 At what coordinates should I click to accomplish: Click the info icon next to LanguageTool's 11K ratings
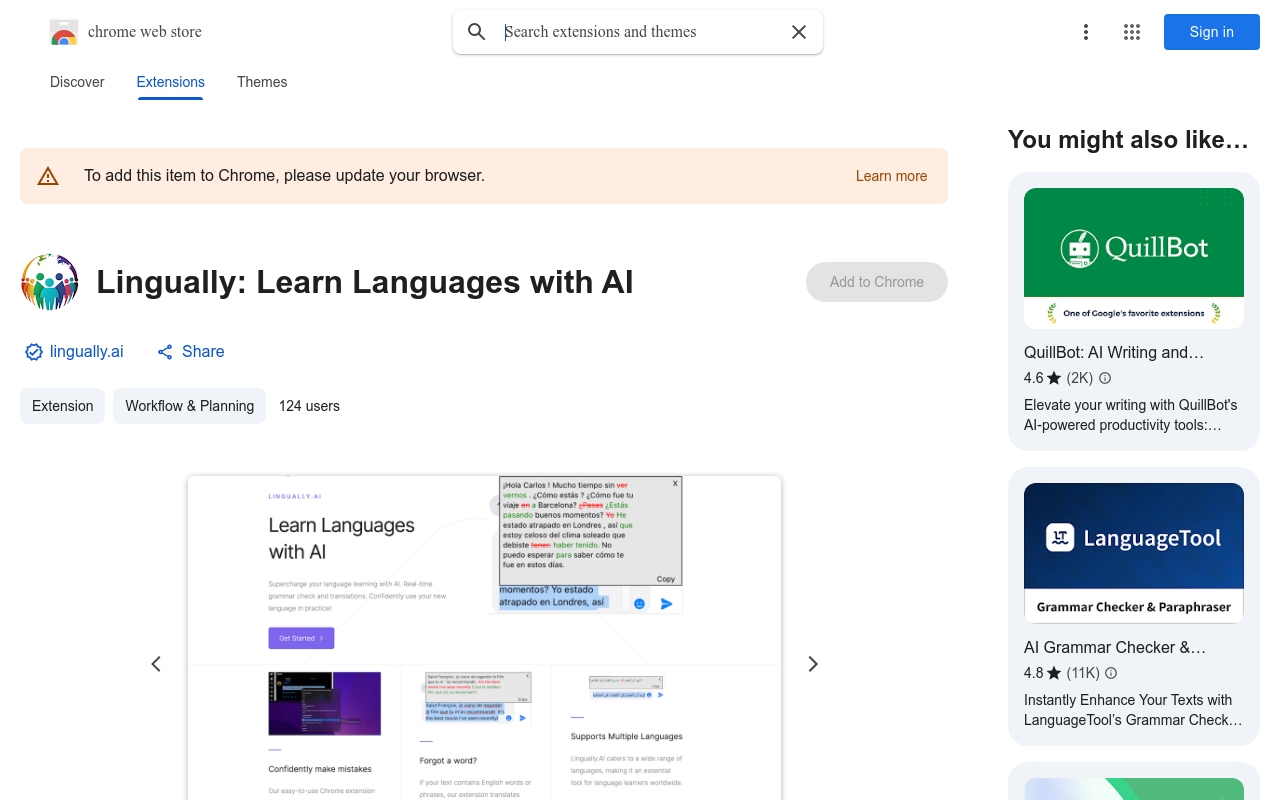[1111, 673]
